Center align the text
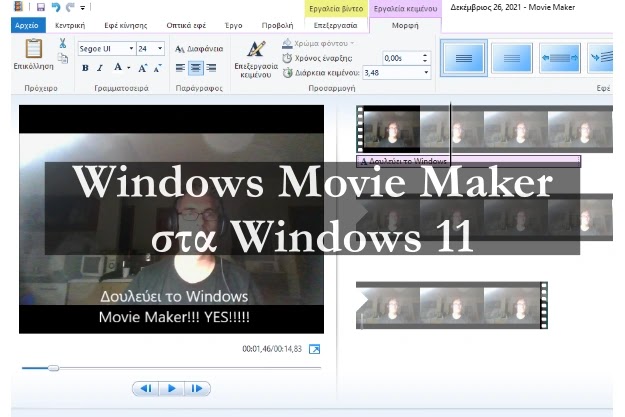The height and width of the screenshot is (417, 625). [195, 68]
